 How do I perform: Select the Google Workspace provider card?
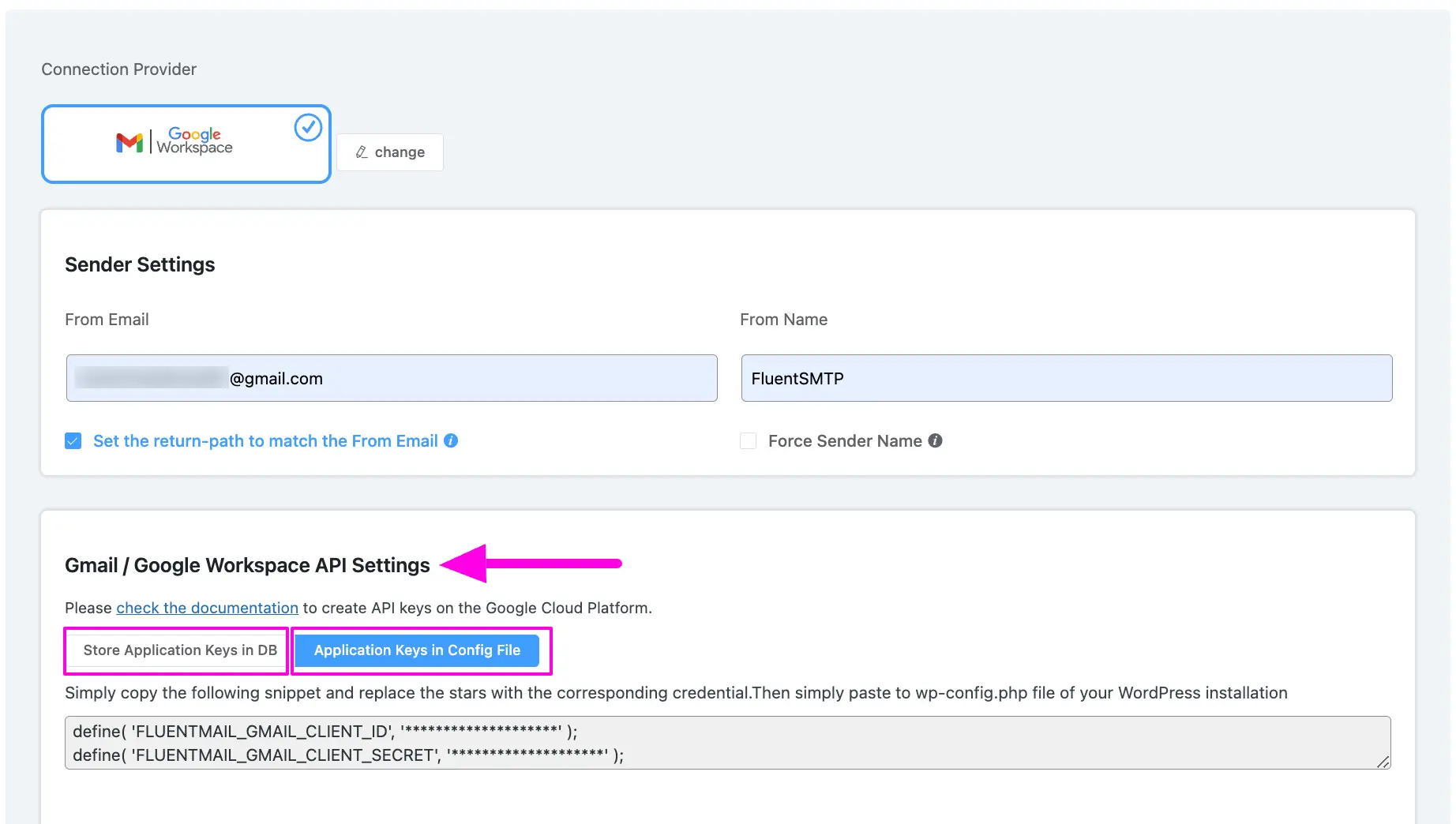coord(186,144)
